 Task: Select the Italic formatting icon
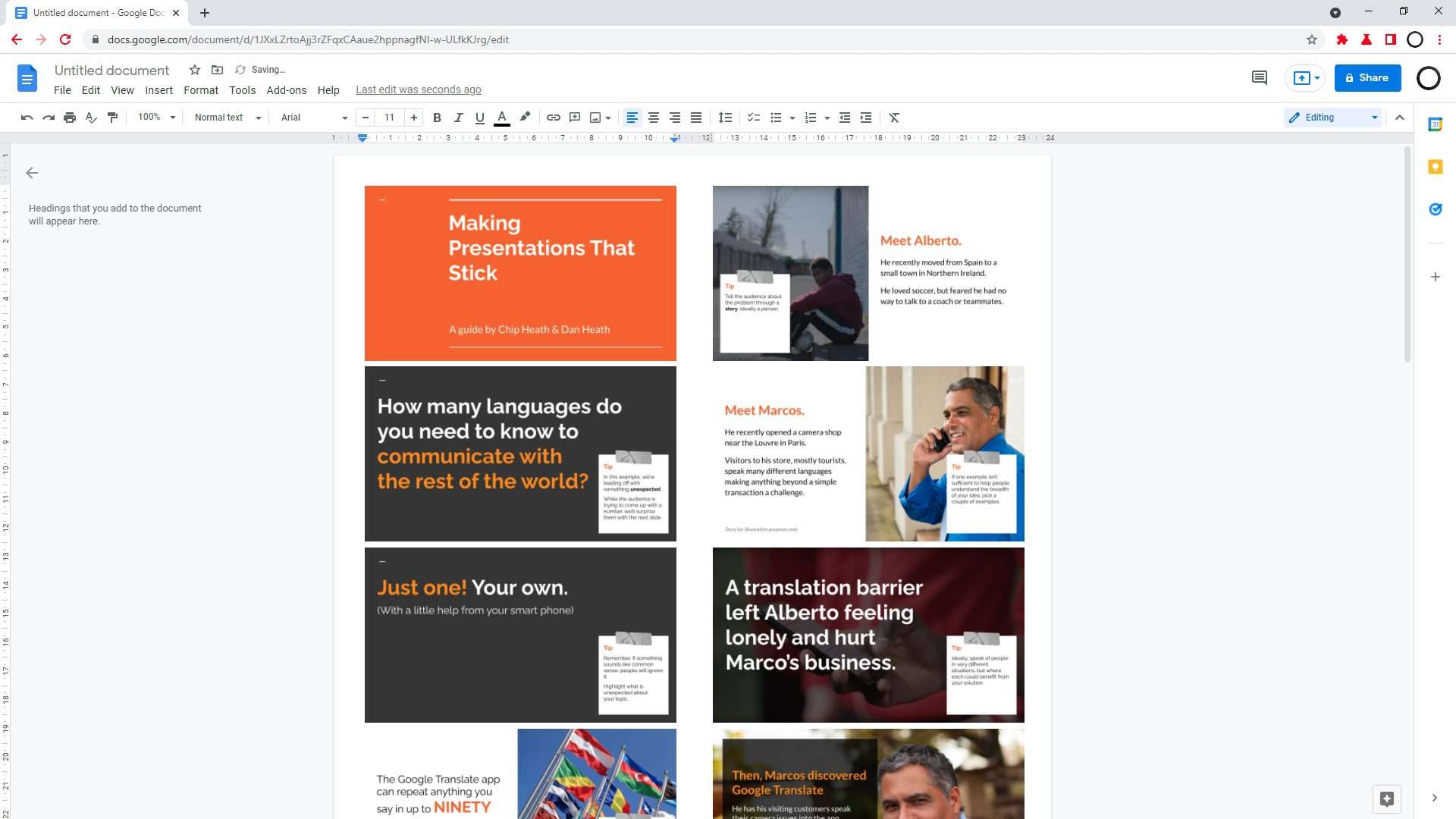[x=458, y=117]
